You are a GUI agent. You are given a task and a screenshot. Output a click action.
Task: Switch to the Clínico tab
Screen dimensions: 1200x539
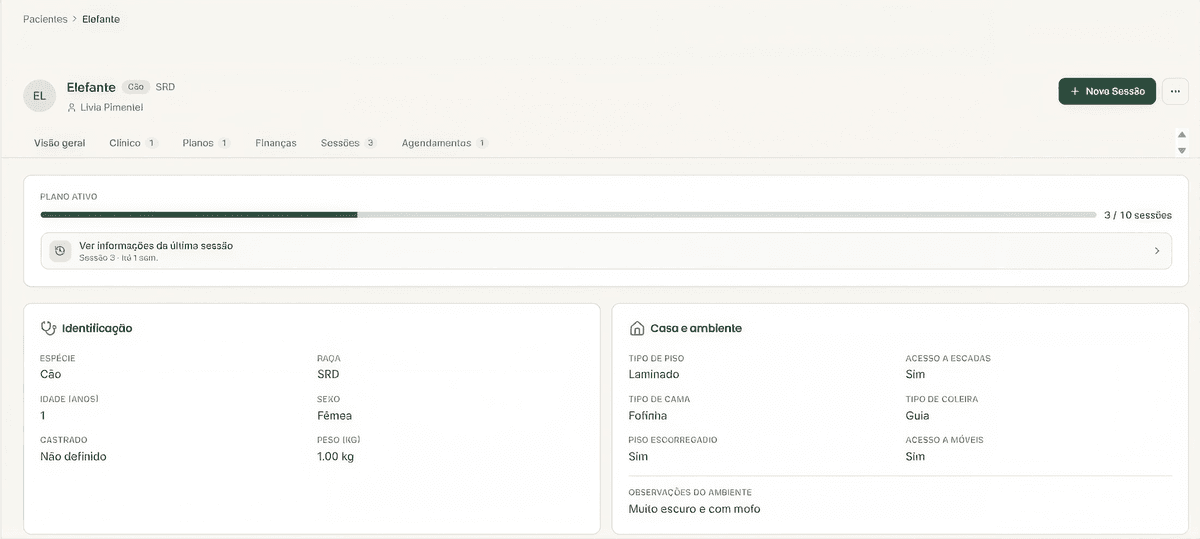[x=133, y=143]
